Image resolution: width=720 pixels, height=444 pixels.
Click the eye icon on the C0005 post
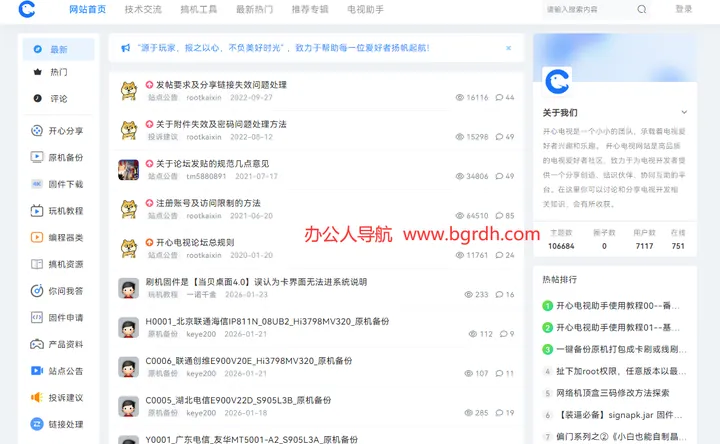coord(468,413)
